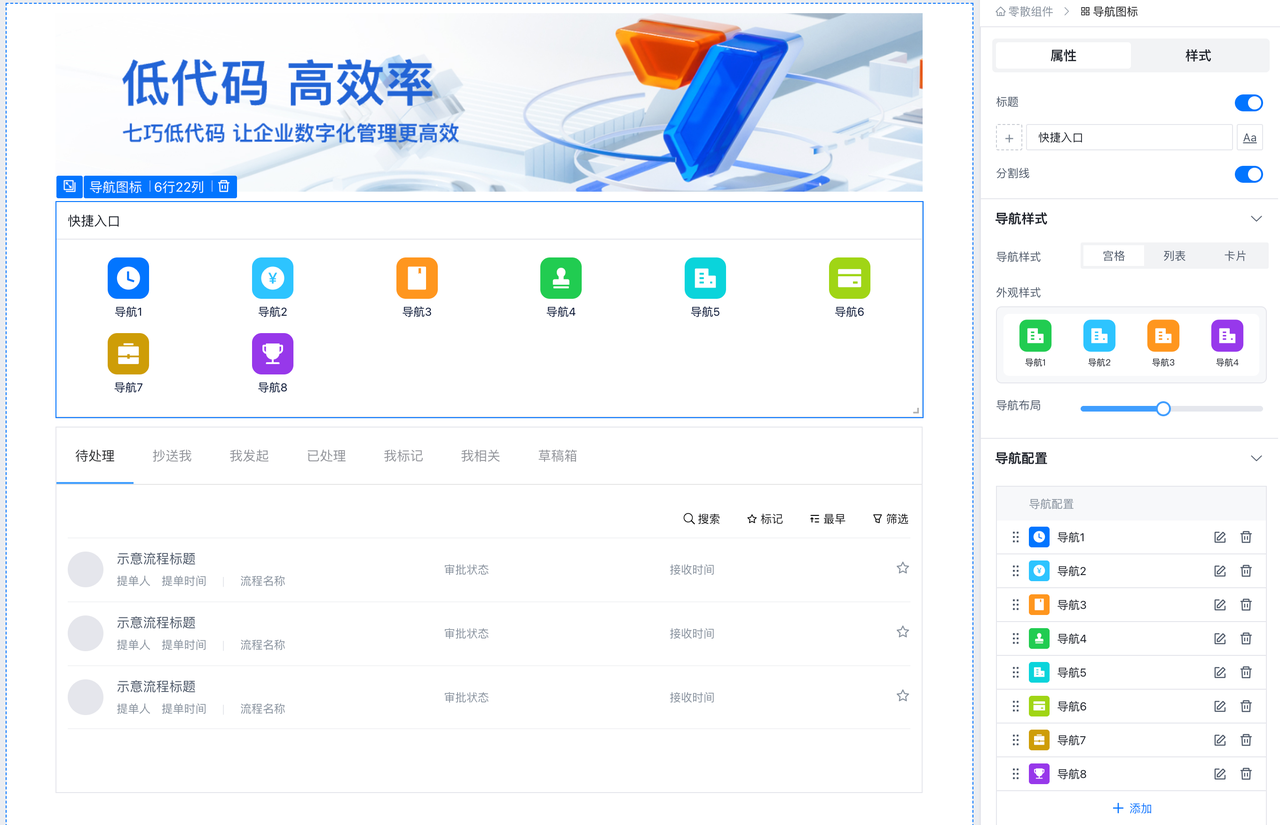Collapse the 导航样式 section
This screenshot has width=1280, height=825.
pos(1256,219)
